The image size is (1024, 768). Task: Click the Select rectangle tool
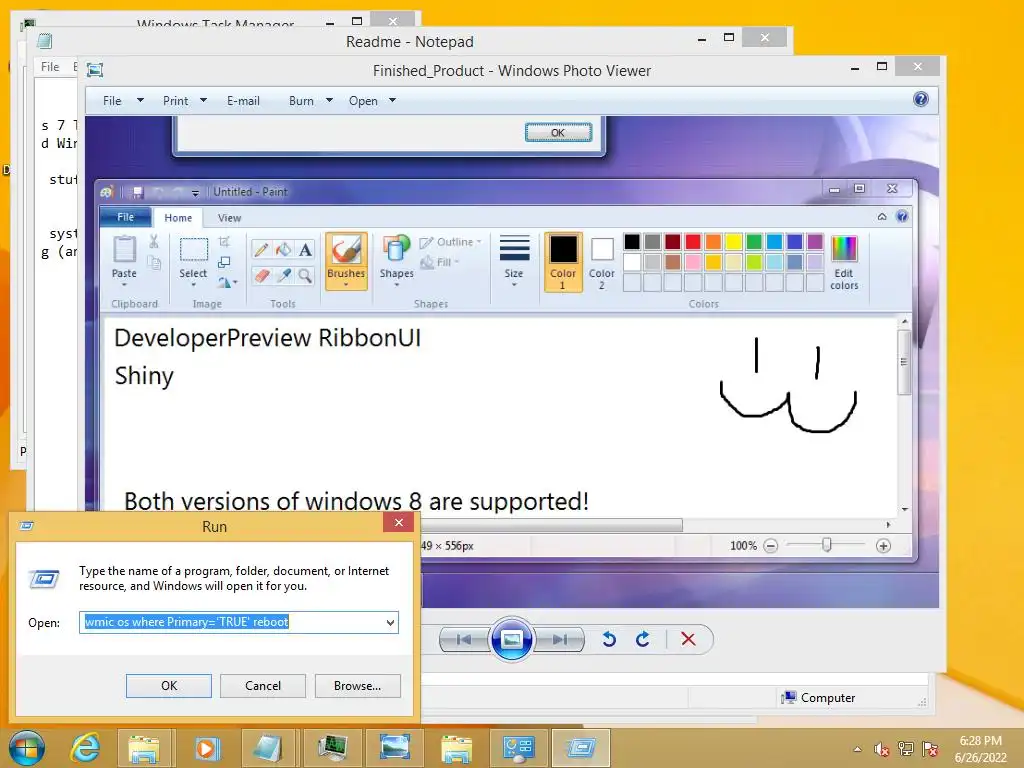[193, 249]
